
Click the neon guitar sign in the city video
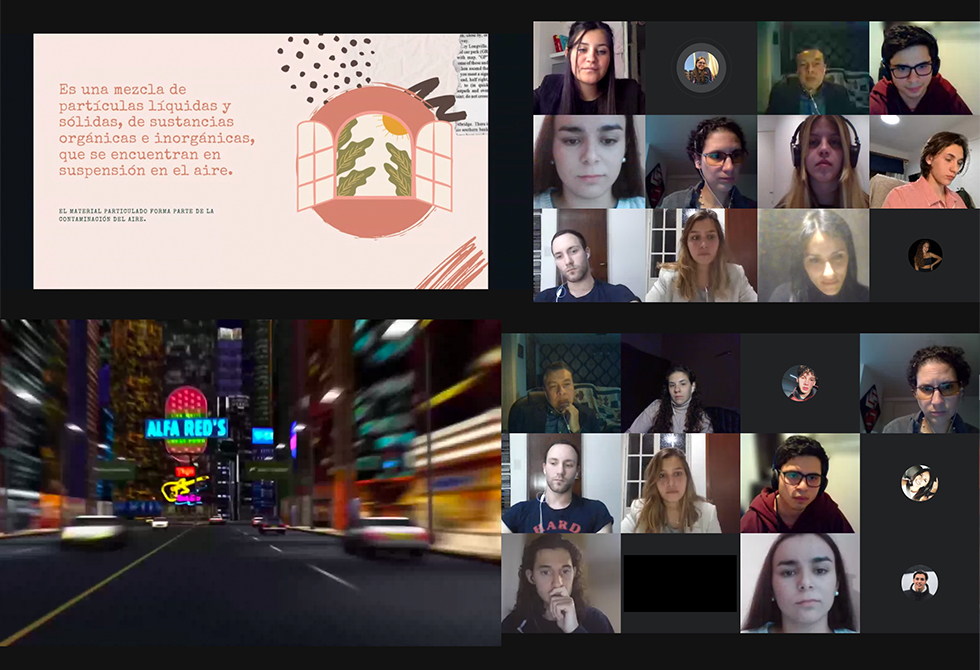[183, 489]
